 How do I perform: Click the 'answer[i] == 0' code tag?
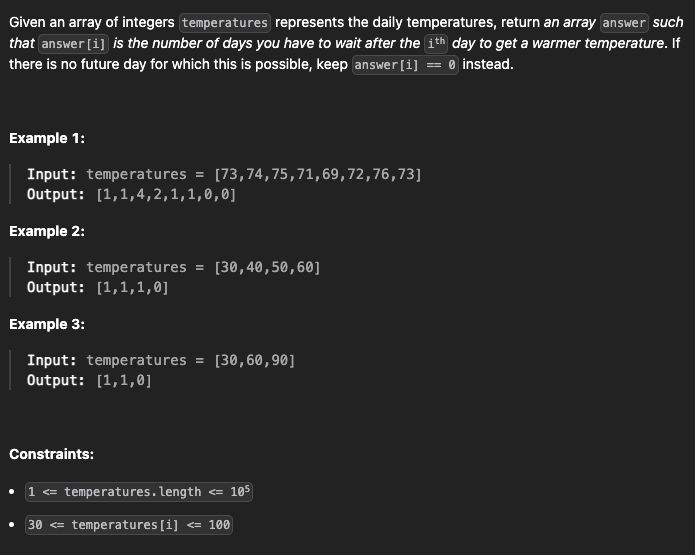pos(405,65)
